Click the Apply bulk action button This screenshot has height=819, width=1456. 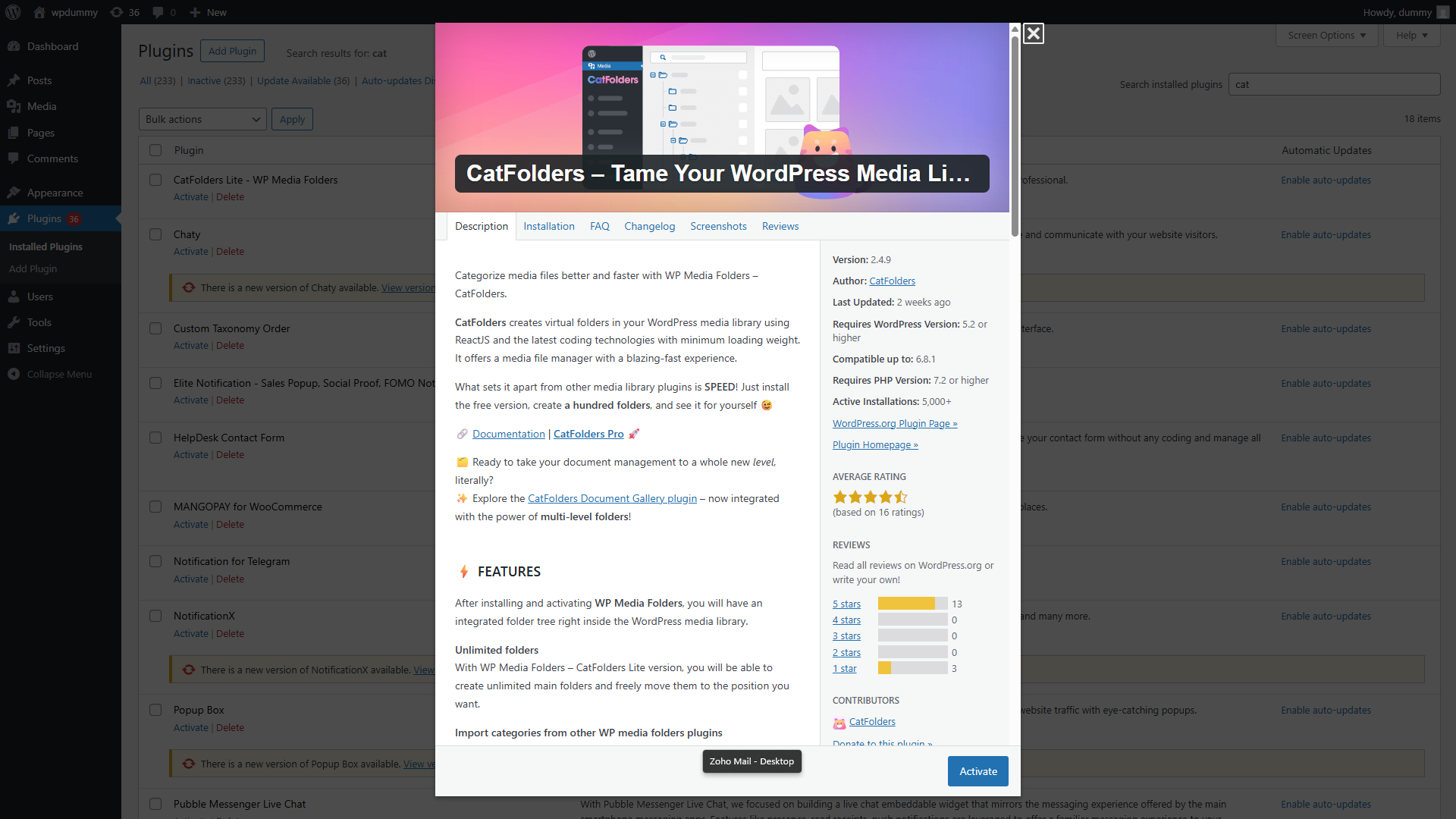292,119
